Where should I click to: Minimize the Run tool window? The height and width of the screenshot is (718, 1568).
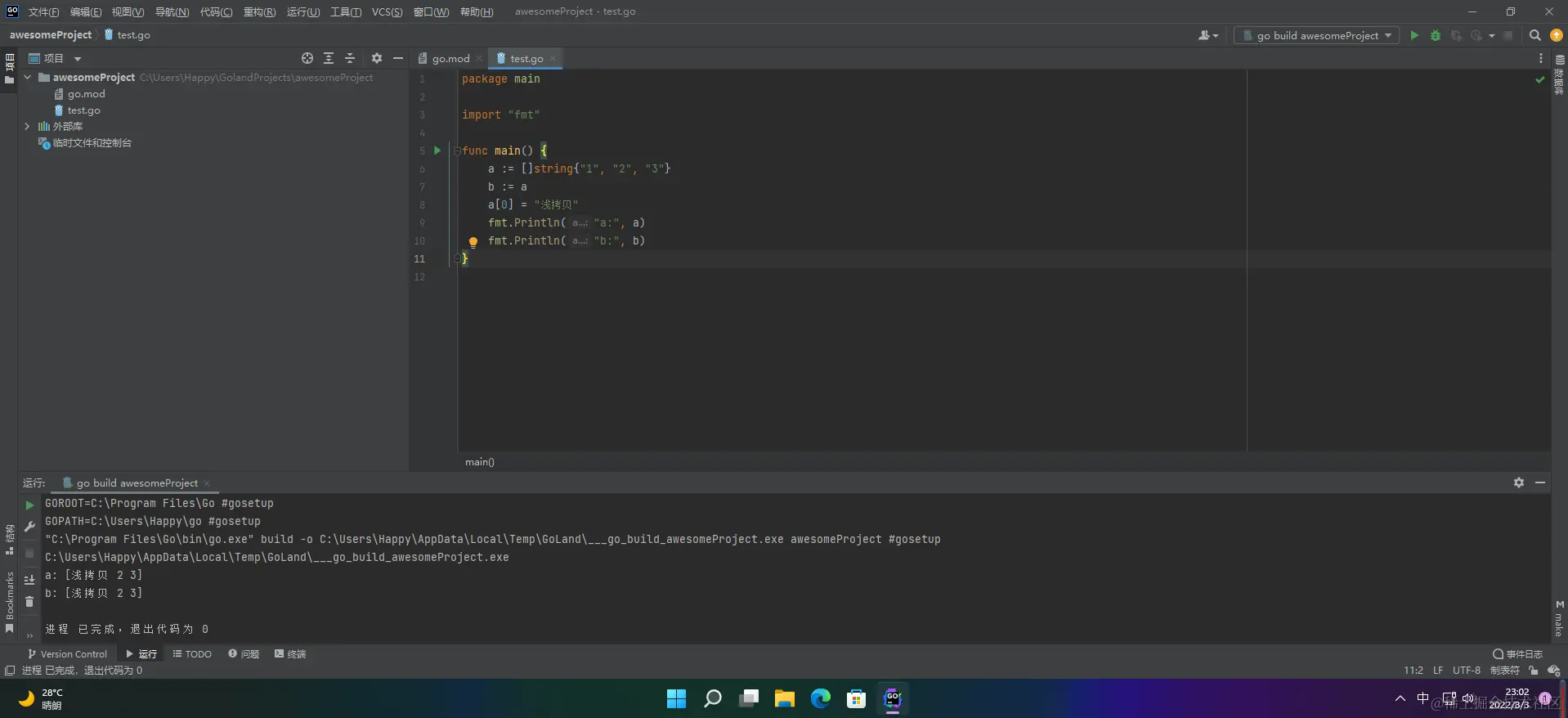1540,482
